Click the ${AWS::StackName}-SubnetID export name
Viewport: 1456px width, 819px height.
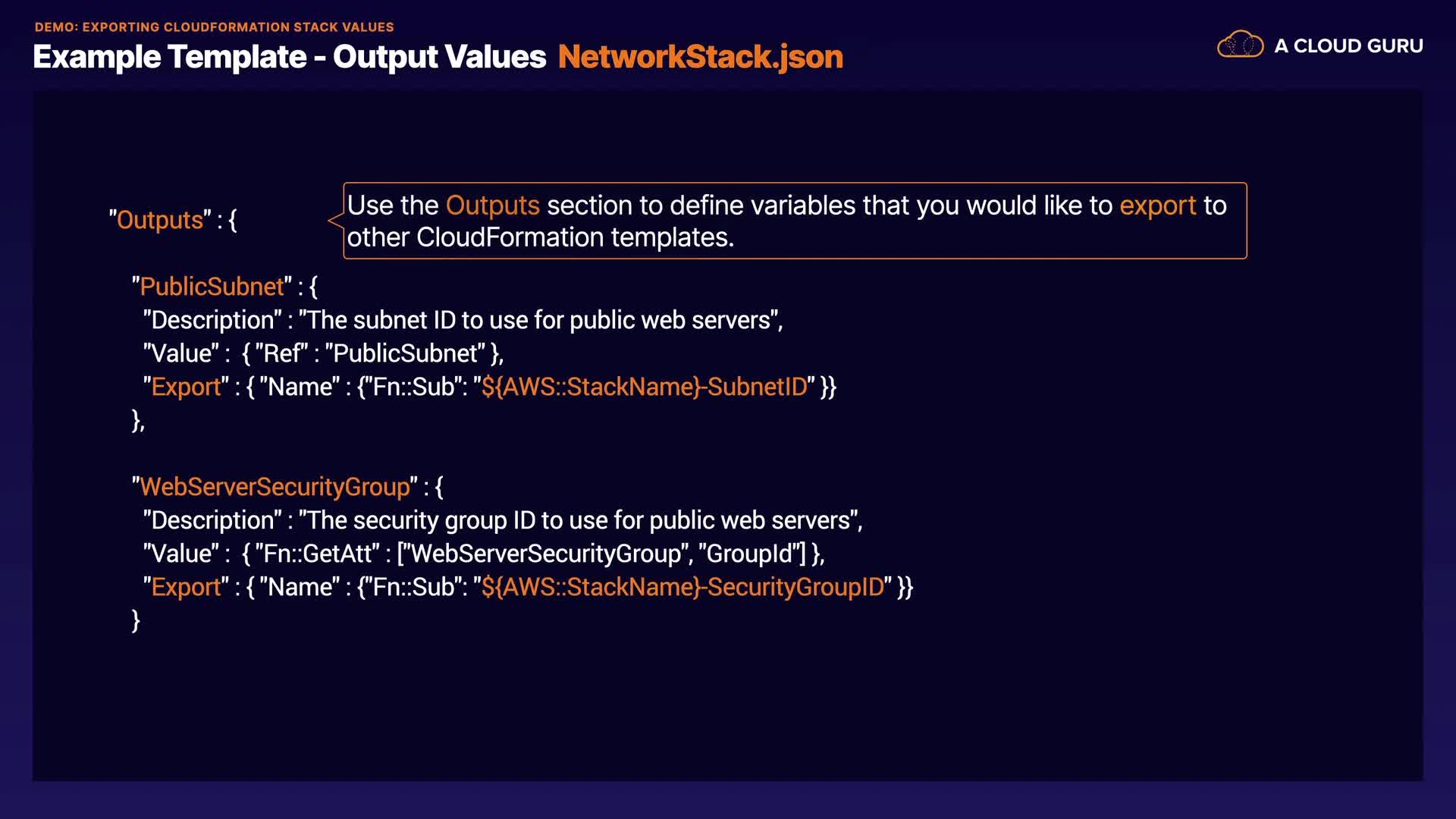click(x=644, y=387)
